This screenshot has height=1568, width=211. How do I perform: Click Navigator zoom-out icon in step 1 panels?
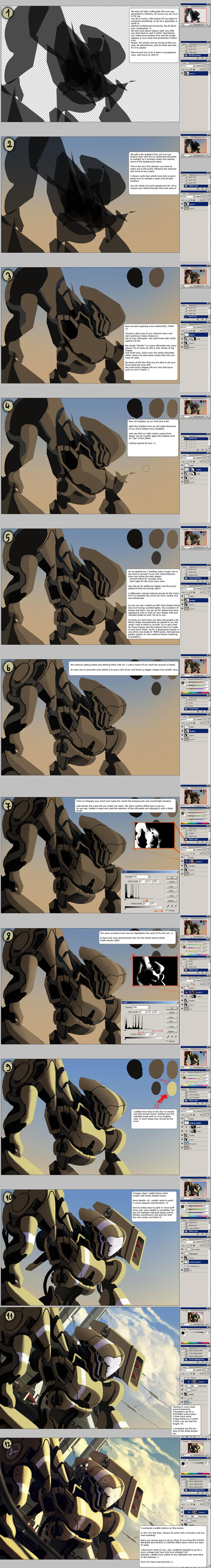(191, 25)
